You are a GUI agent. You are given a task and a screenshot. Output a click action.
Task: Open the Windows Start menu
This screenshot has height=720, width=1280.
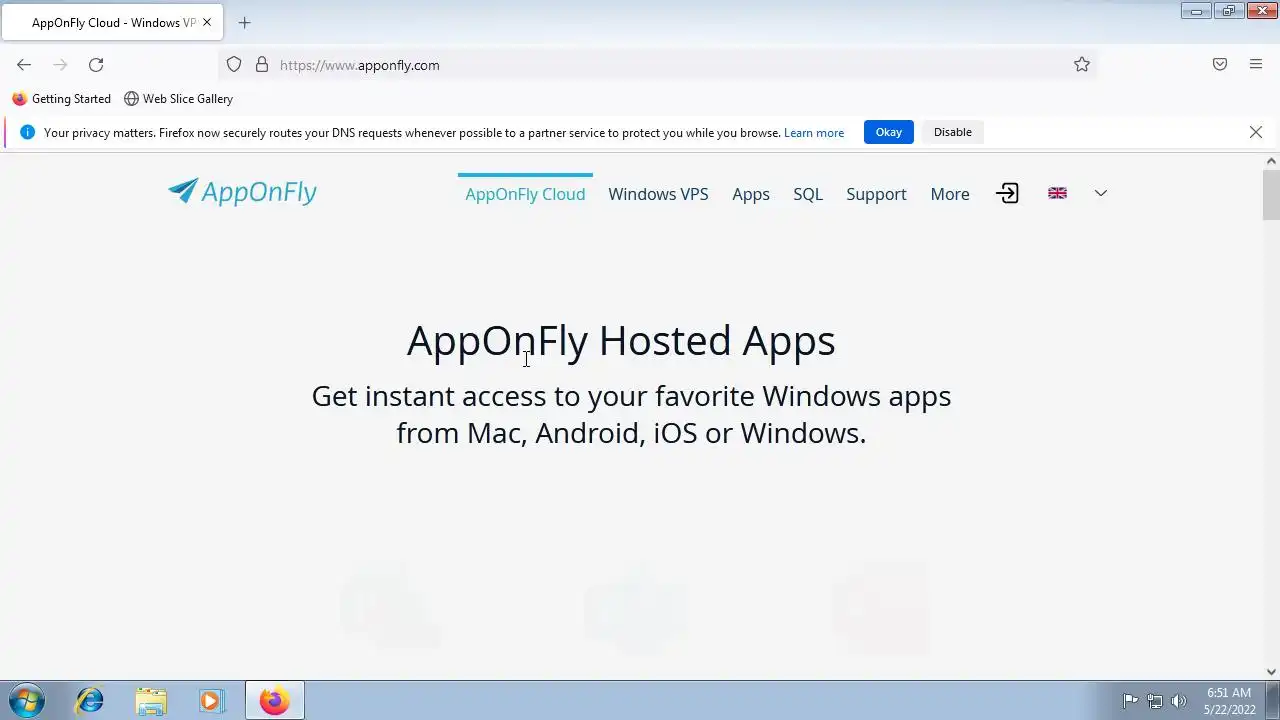(26, 701)
